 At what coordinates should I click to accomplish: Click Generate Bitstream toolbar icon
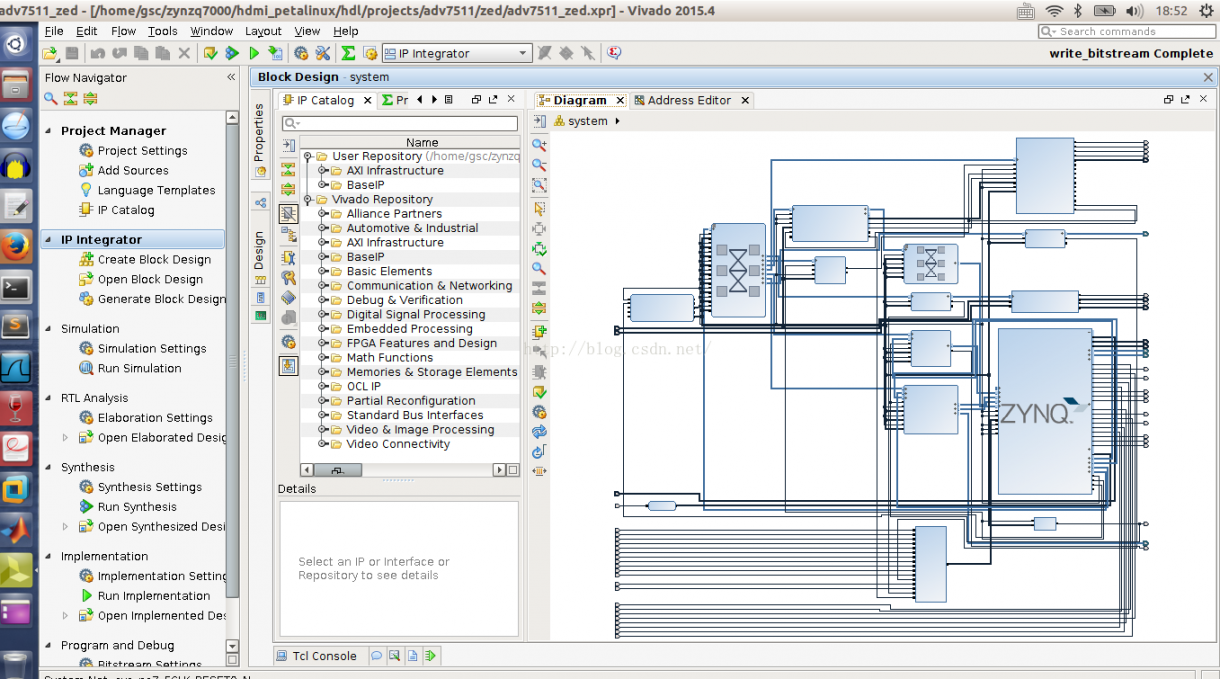pos(275,53)
